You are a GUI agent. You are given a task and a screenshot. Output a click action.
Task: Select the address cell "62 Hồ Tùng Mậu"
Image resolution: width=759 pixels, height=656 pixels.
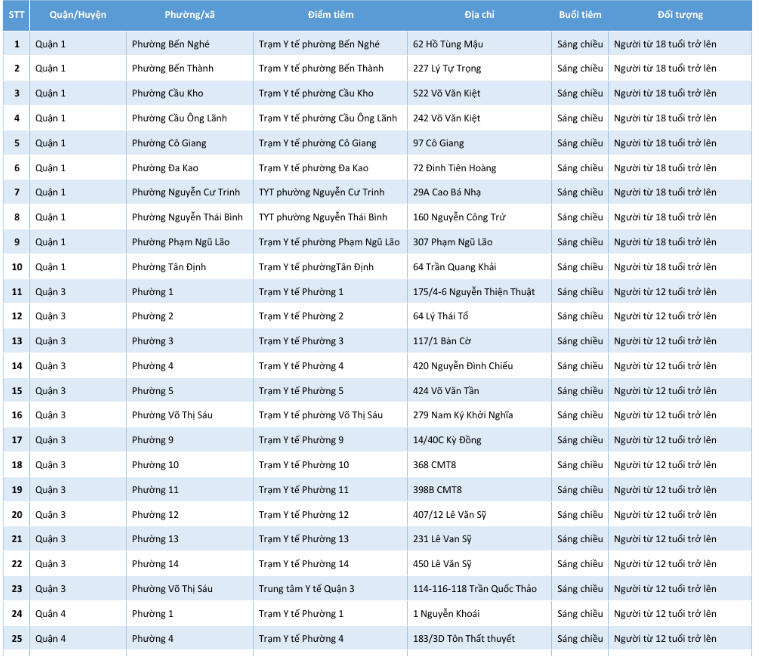(447, 44)
